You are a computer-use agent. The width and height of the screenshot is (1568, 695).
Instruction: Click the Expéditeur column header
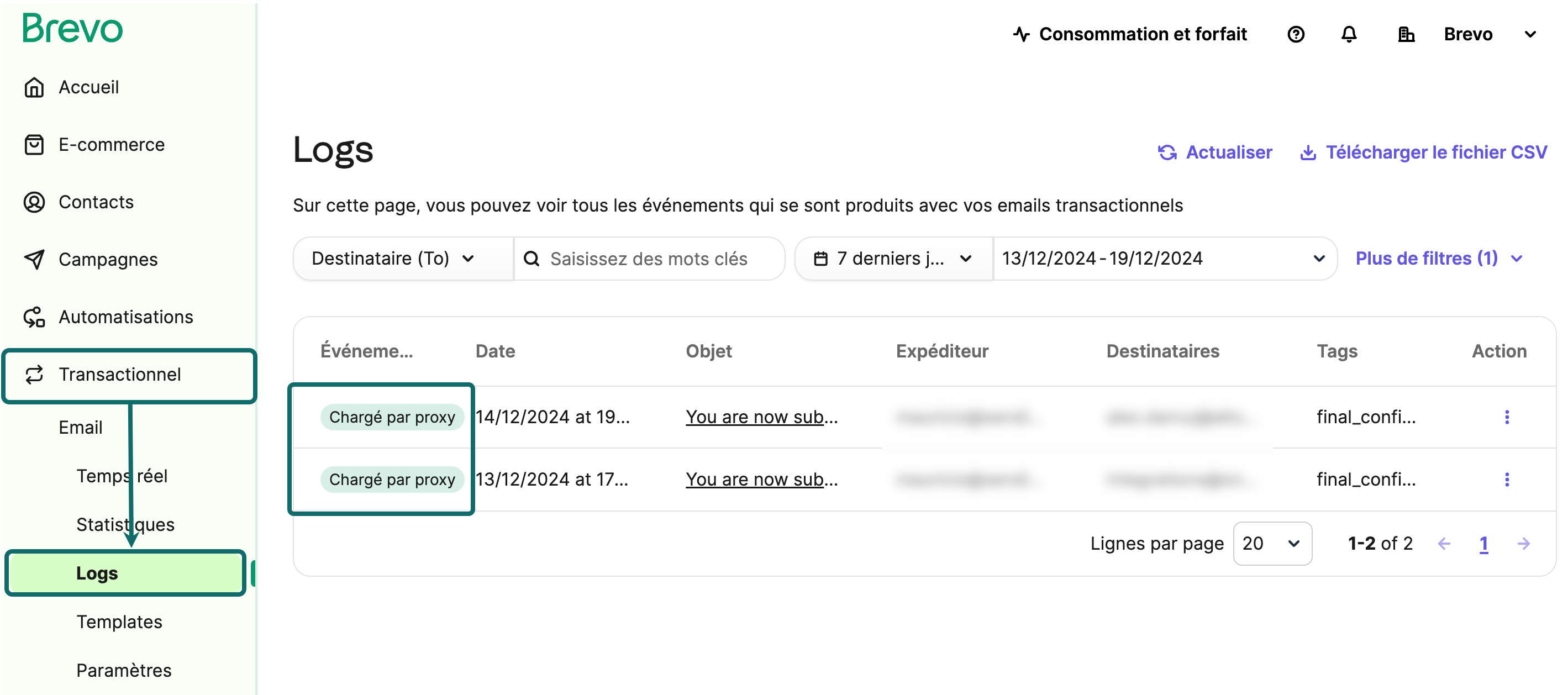click(941, 351)
